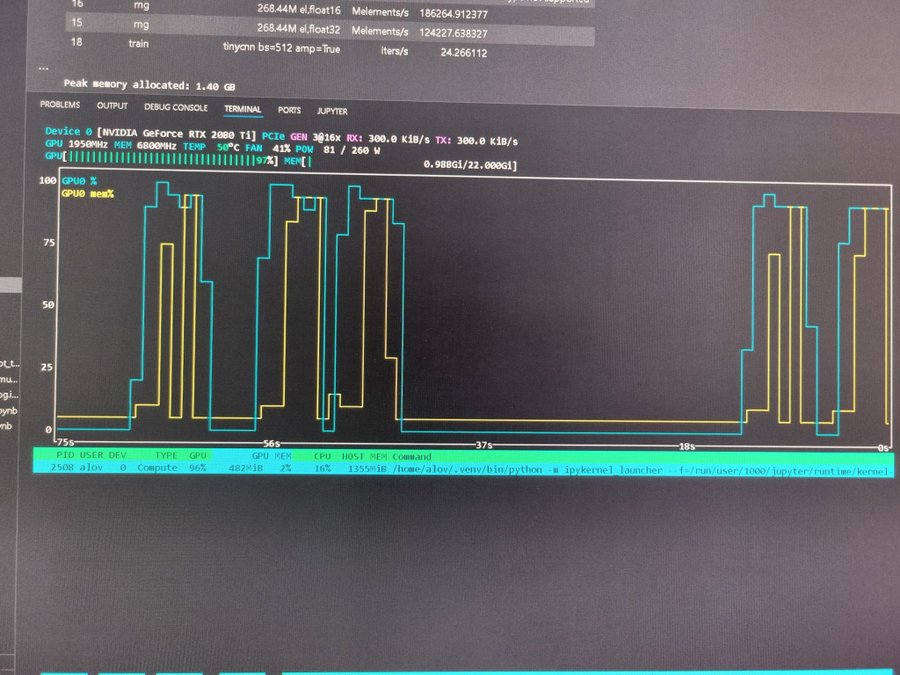Click the Device 0 RTX 2080 Ti header
Screen dimensions: 900x675
[150, 132]
